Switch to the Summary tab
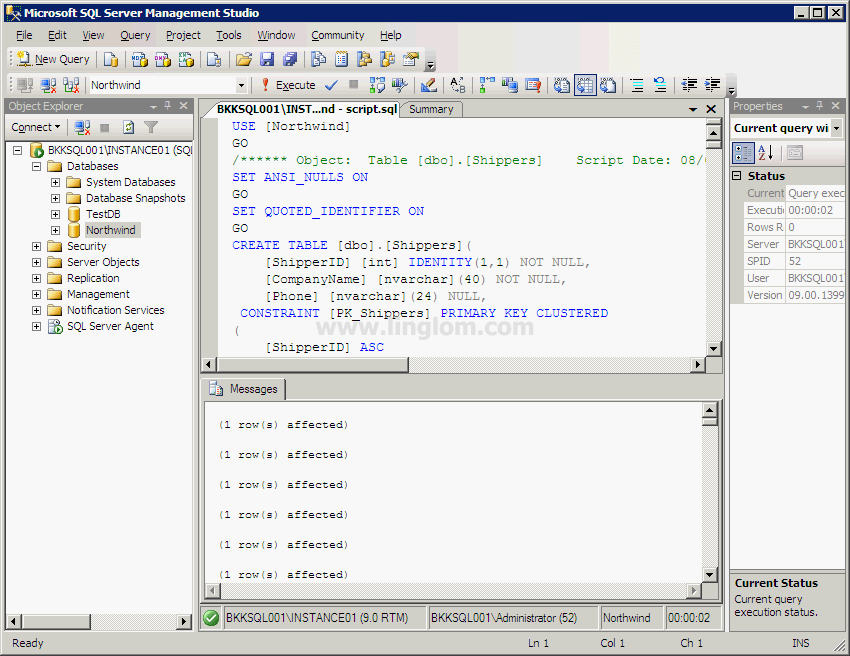 (x=431, y=109)
